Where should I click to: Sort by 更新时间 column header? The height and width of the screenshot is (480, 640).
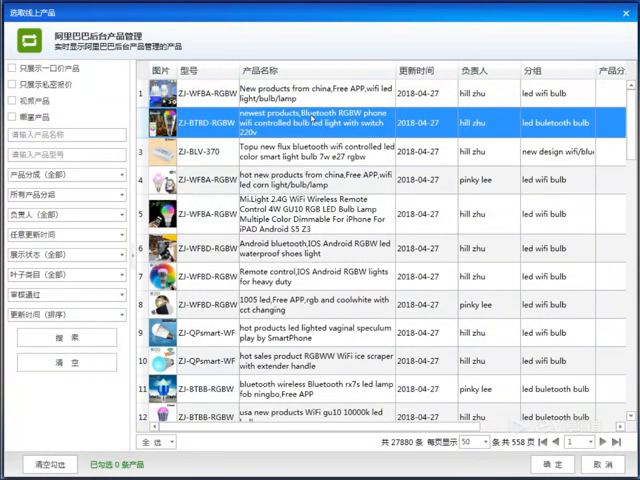click(427, 71)
